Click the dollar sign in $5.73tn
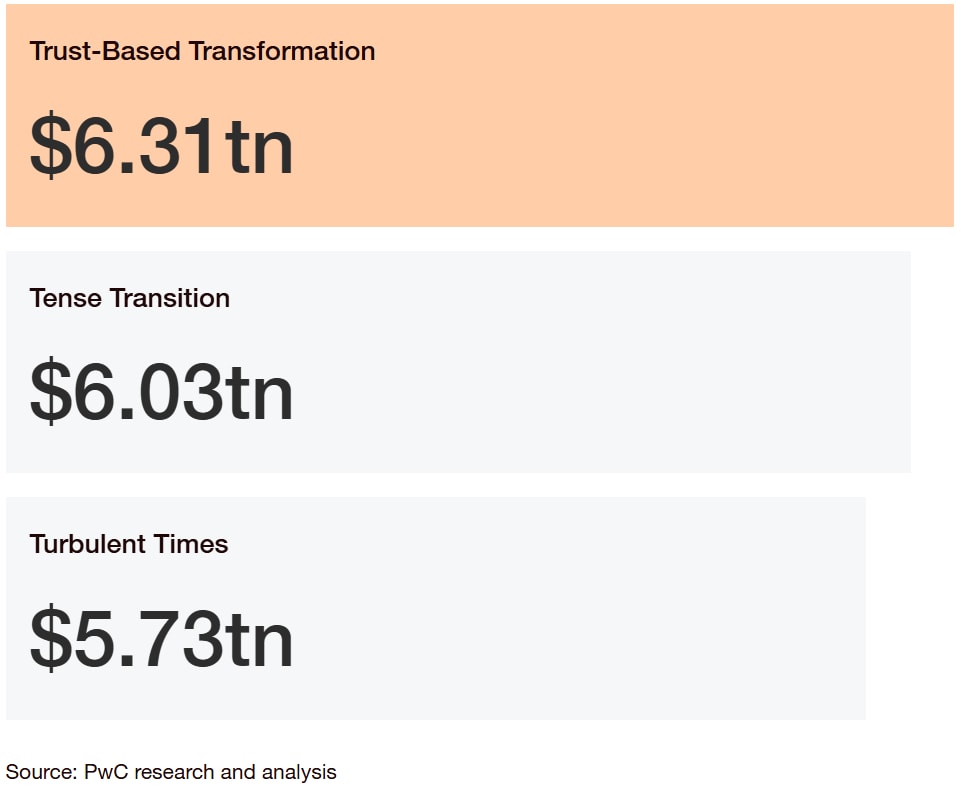The width and height of the screenshot is (961, 805). pyautogui.click(x=51, y=638)
